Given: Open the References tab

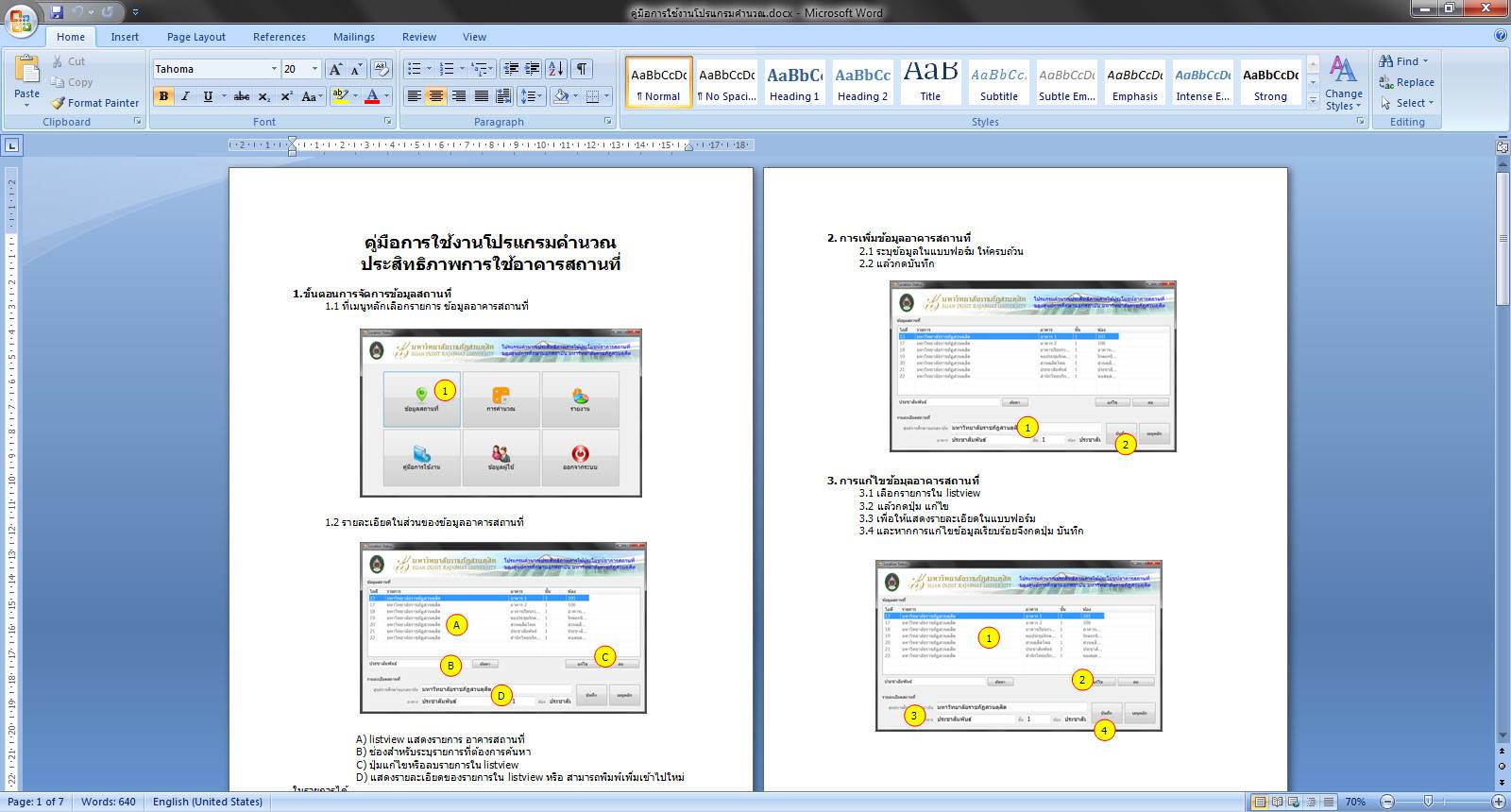Looking at the screenshot, I should pos(280,37).
